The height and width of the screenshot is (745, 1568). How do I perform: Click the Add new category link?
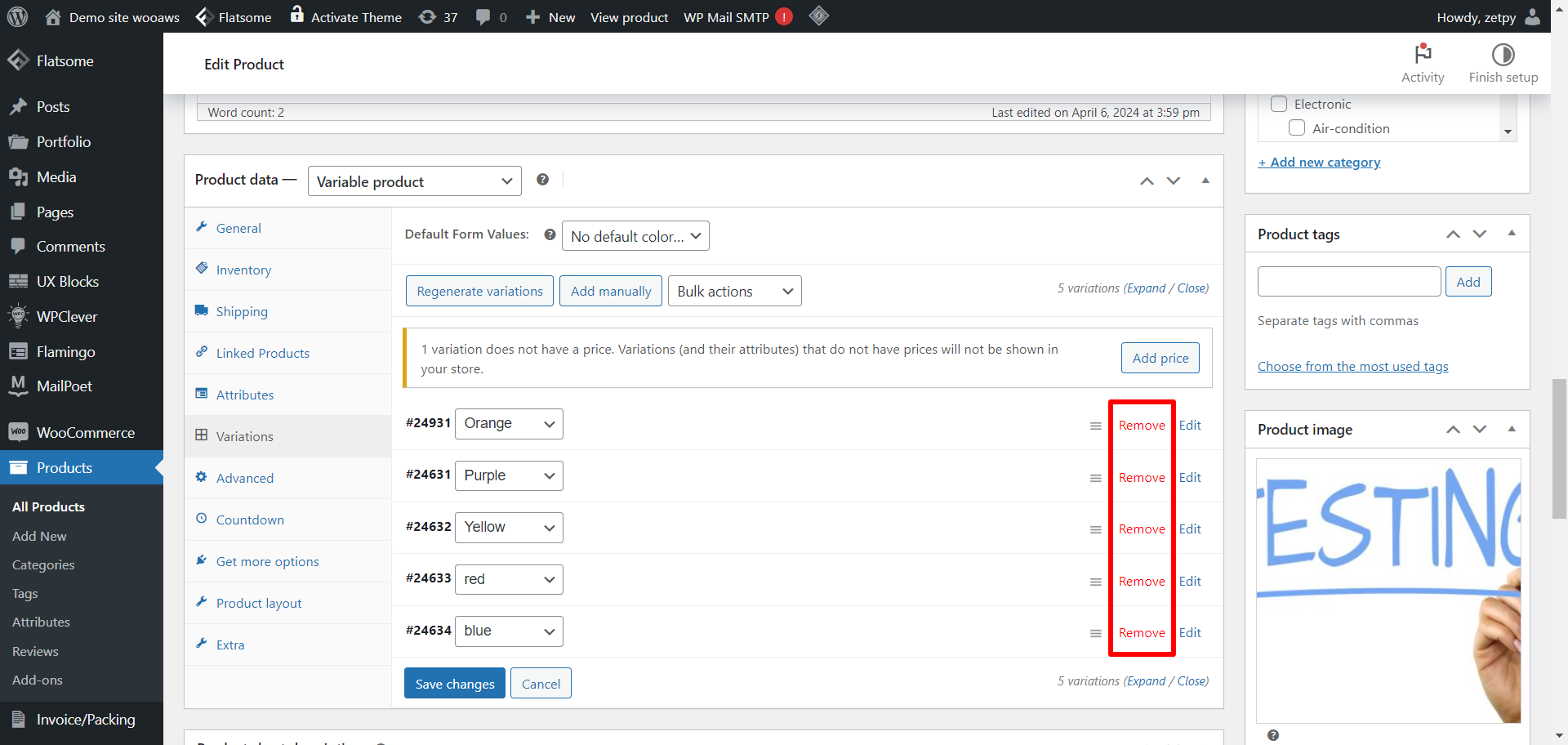1319,162
